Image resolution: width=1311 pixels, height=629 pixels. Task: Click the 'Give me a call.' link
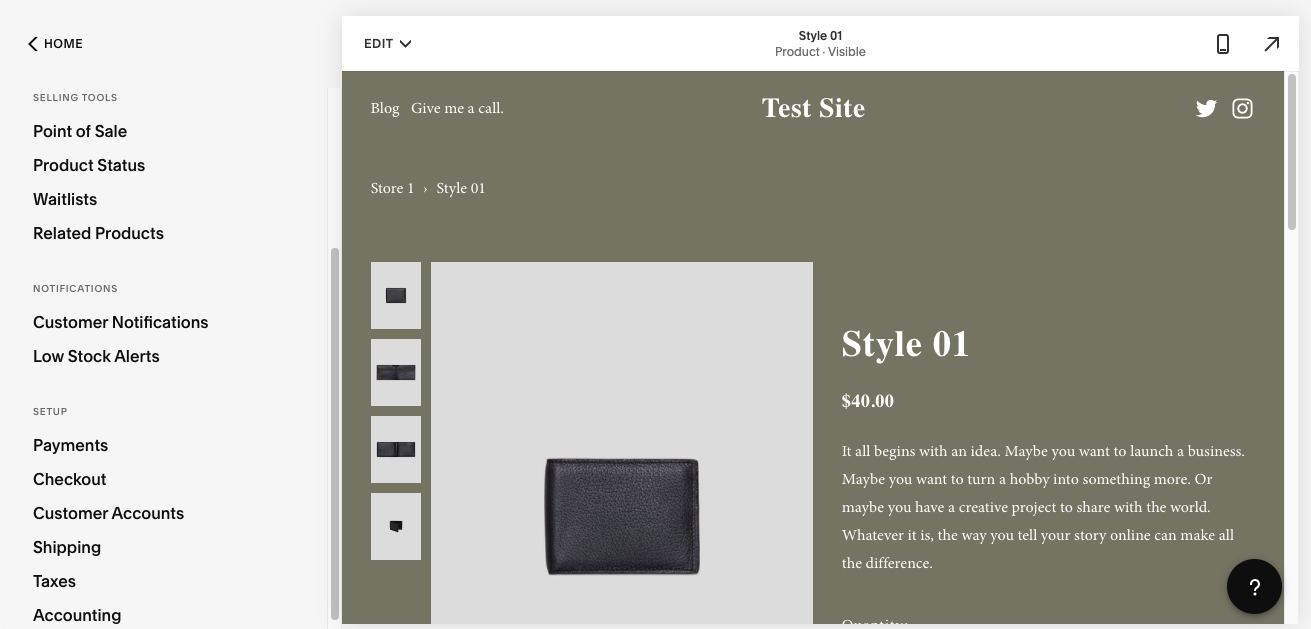[457, 108]
